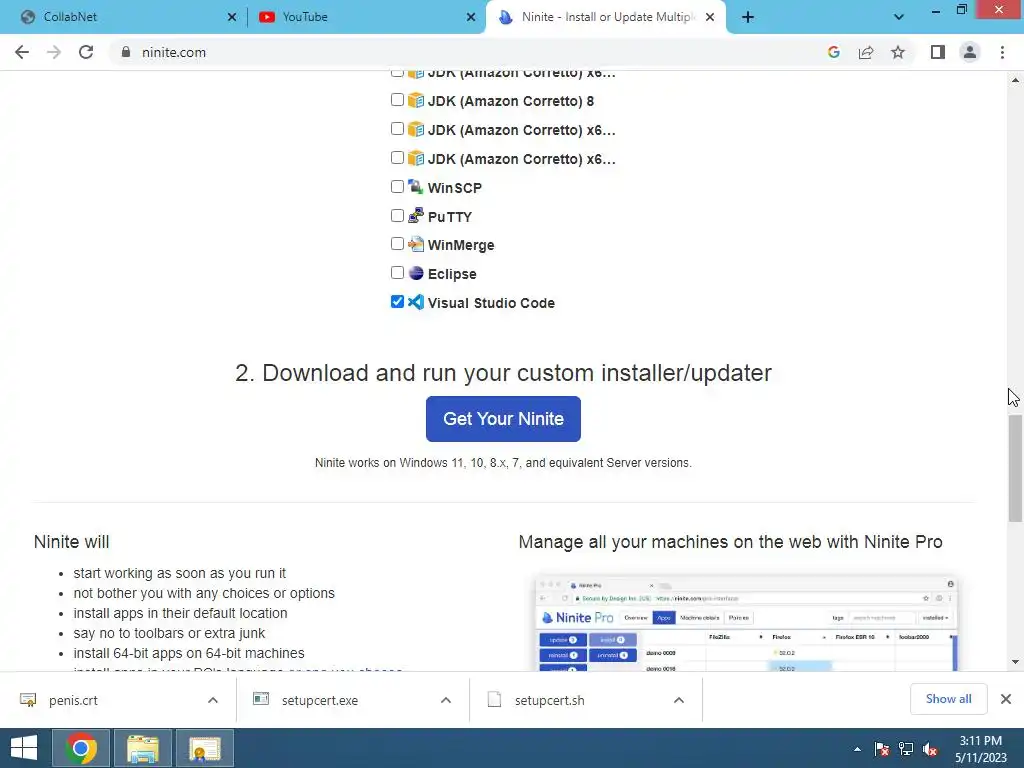Click Show all downloads button
Image resolution: width=1024 pixels, height=768 pixels.
pyautogui.click(x=948, y=699)
